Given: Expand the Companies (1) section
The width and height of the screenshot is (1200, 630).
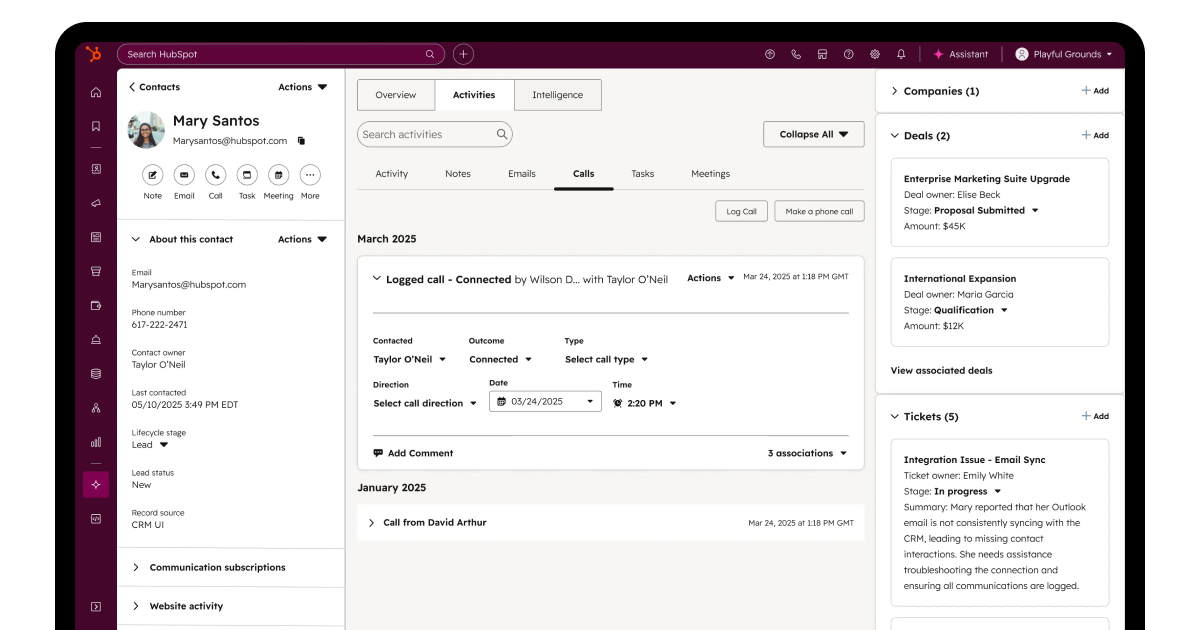Looking at the screenshot, I should (x=894, y=91).
